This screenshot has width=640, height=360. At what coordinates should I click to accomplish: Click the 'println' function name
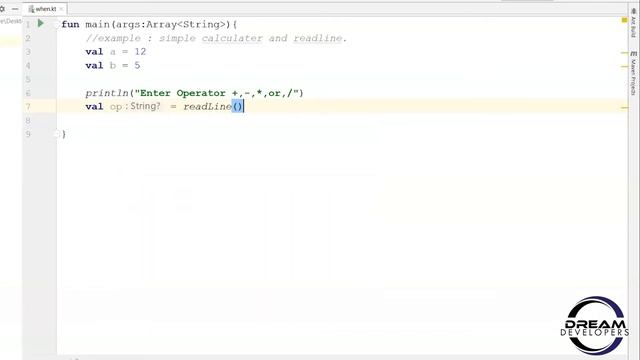(x=107, y=93)
